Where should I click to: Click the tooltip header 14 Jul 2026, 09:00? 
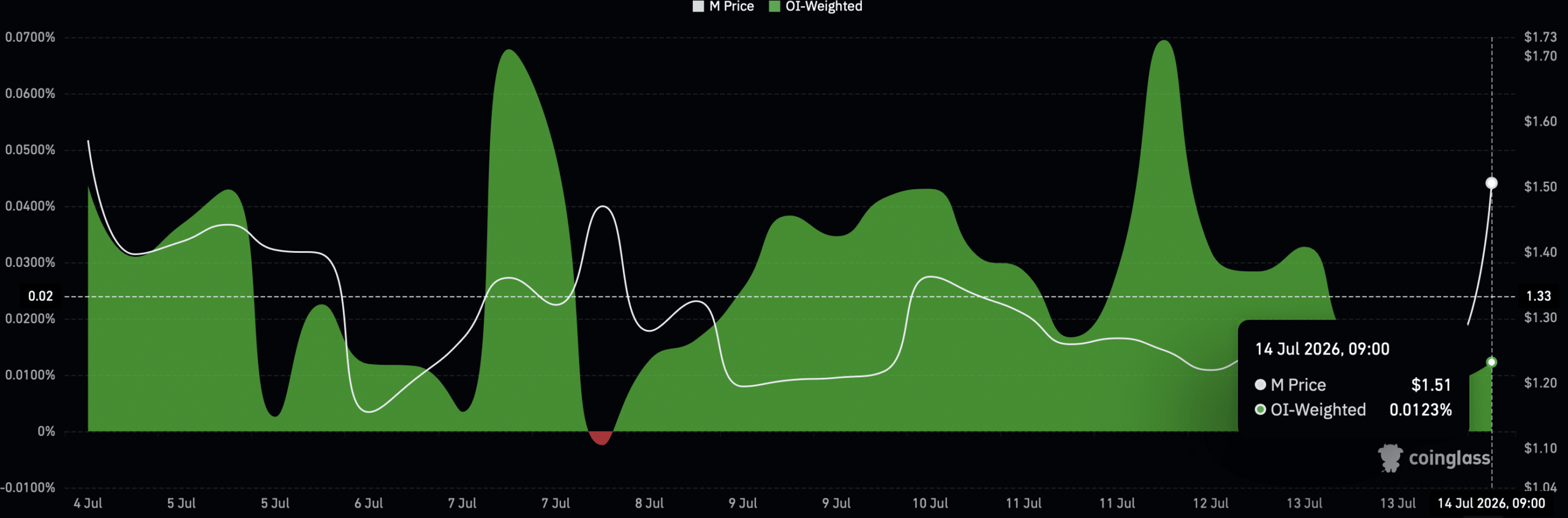(1322, 350)
